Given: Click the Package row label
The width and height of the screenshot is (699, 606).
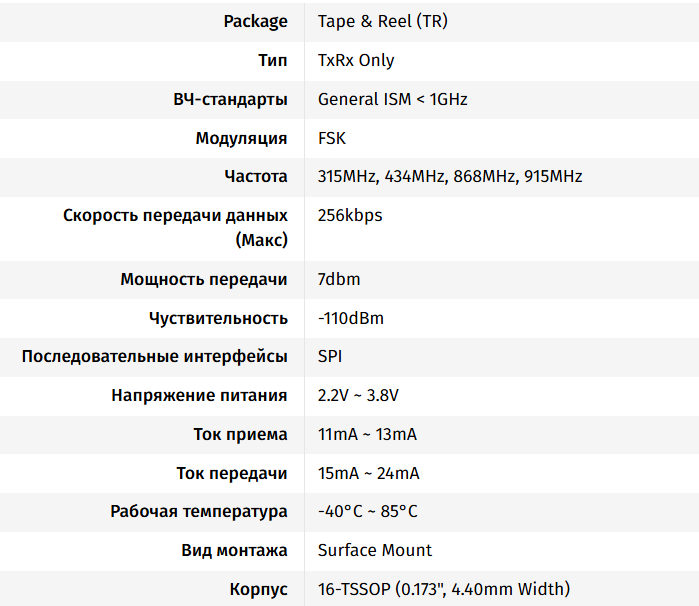Looking at the screenshot, I should (x=255, y=21).
